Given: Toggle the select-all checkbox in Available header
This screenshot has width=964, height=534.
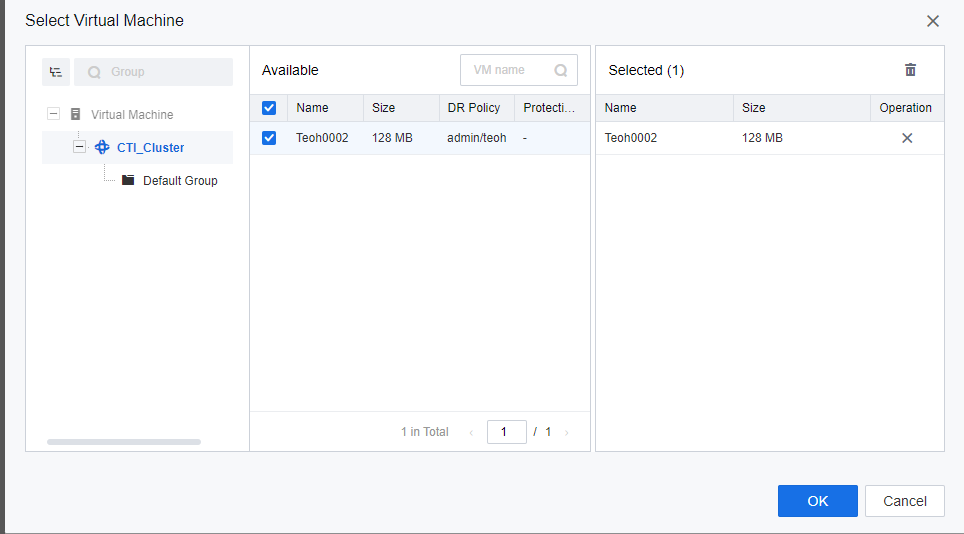Looking at the screenshot, I should tap(269, 108).
